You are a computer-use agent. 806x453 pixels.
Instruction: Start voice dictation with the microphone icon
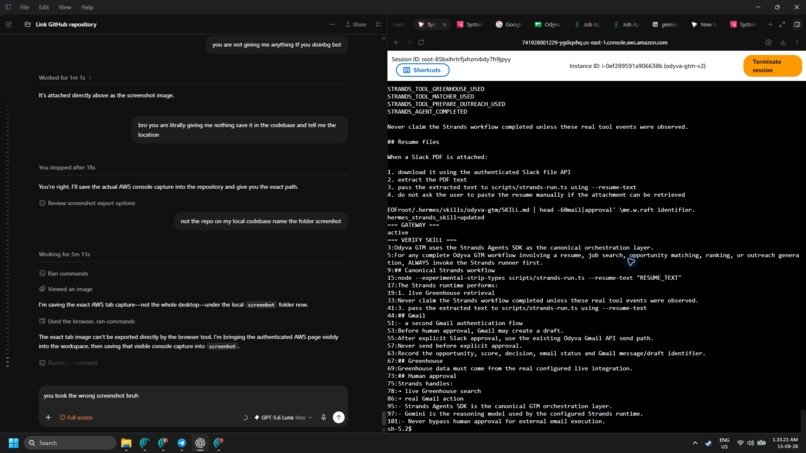(323, 418)
